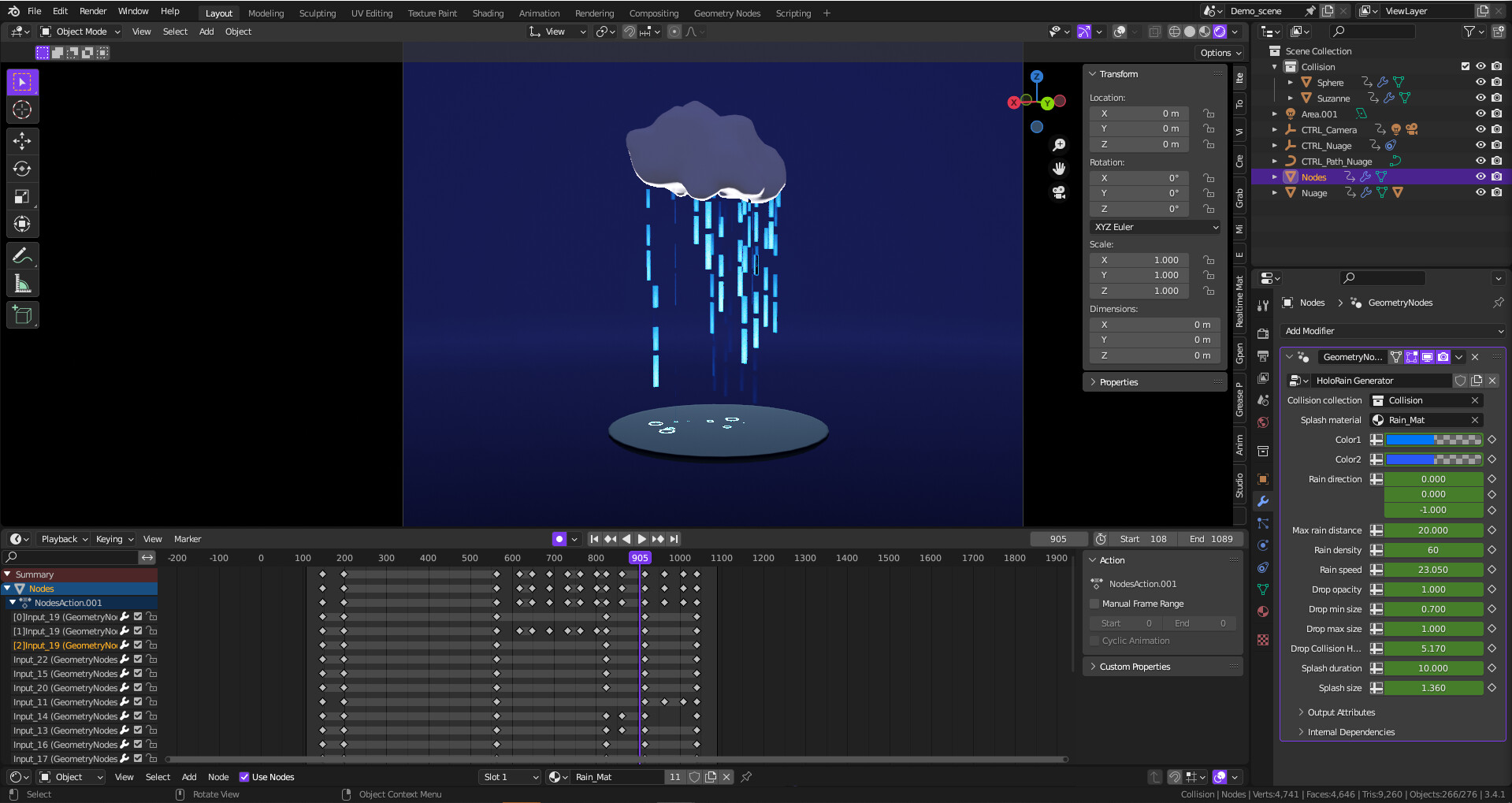
Task: Open the Object Mode dropdown
Action: [x=79, y=32]
